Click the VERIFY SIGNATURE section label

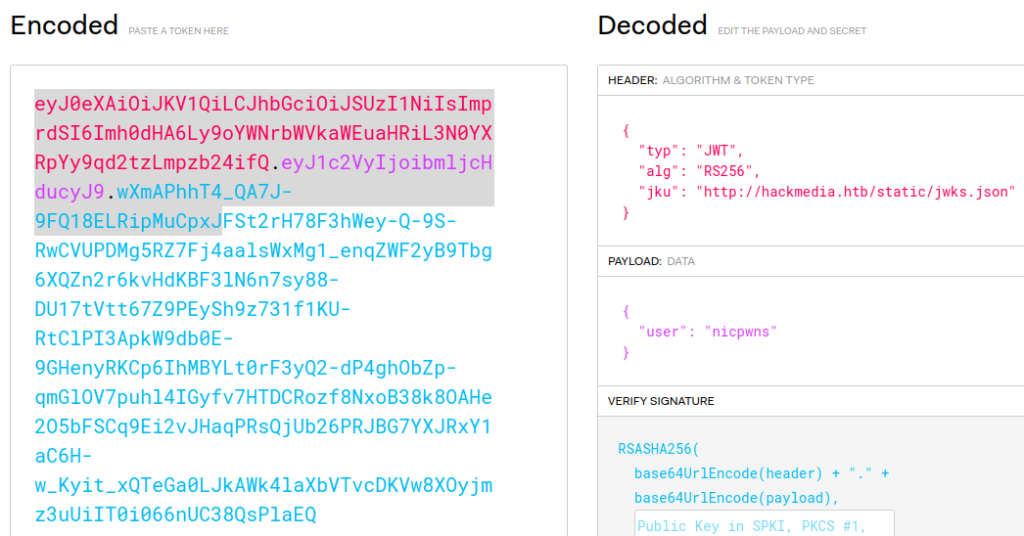(x=661, y=401)
